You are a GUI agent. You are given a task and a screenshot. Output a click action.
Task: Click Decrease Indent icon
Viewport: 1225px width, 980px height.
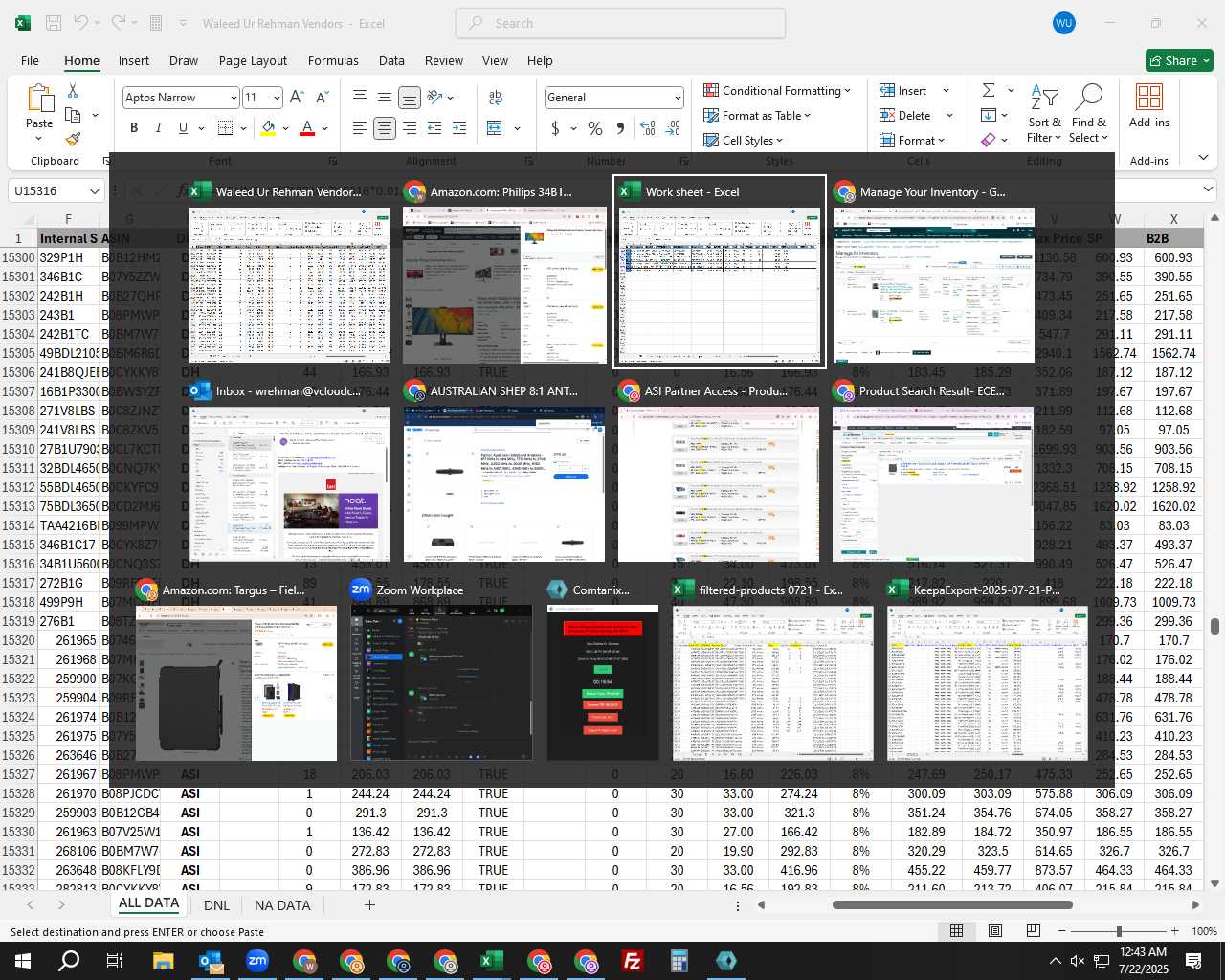[x=434, y=128]
